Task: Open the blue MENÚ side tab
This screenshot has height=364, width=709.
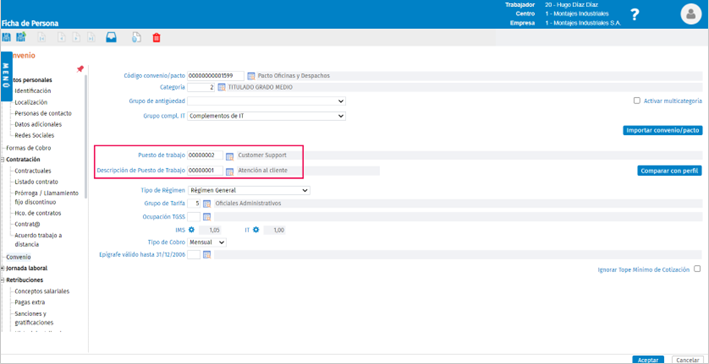Action: [x=6, y=76]
